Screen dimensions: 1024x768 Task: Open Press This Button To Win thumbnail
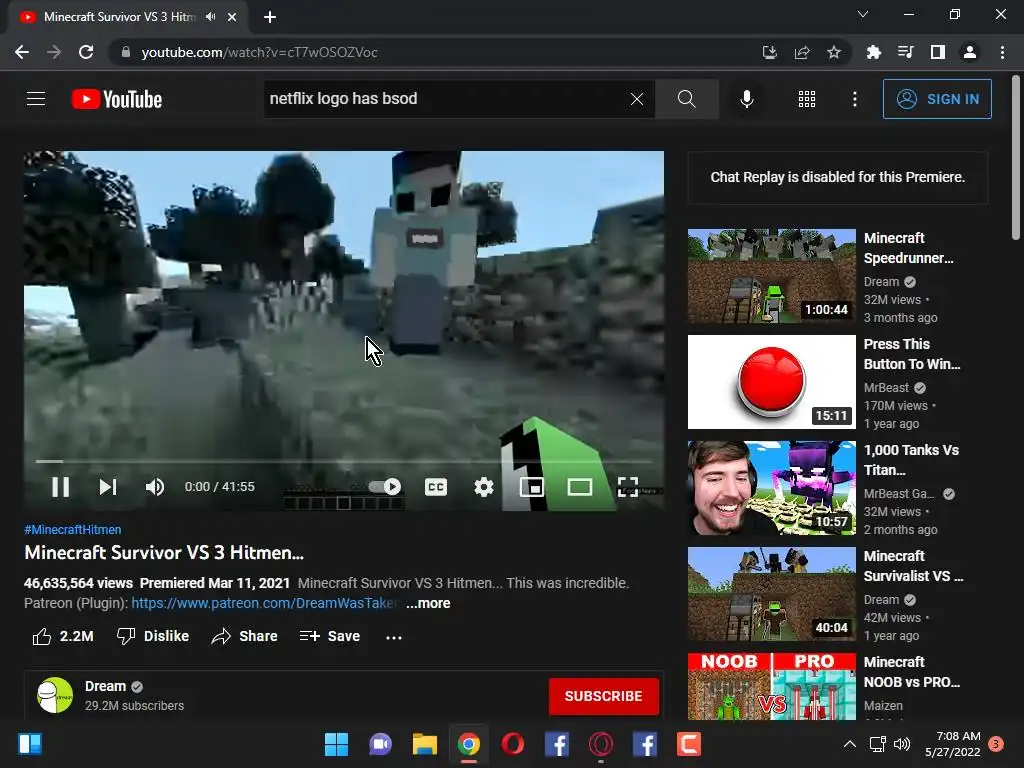[x=771, y=382]
